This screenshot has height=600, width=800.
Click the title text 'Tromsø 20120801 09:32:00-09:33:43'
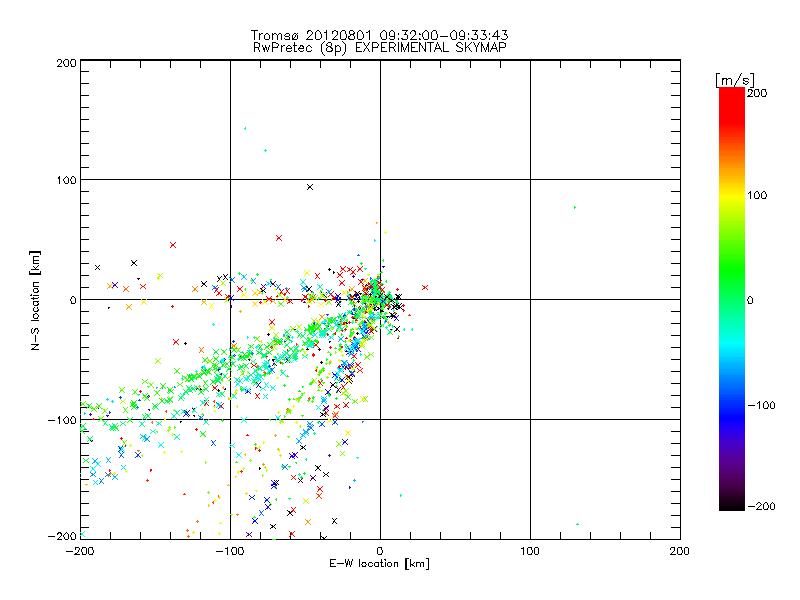[x=379, y=35]
